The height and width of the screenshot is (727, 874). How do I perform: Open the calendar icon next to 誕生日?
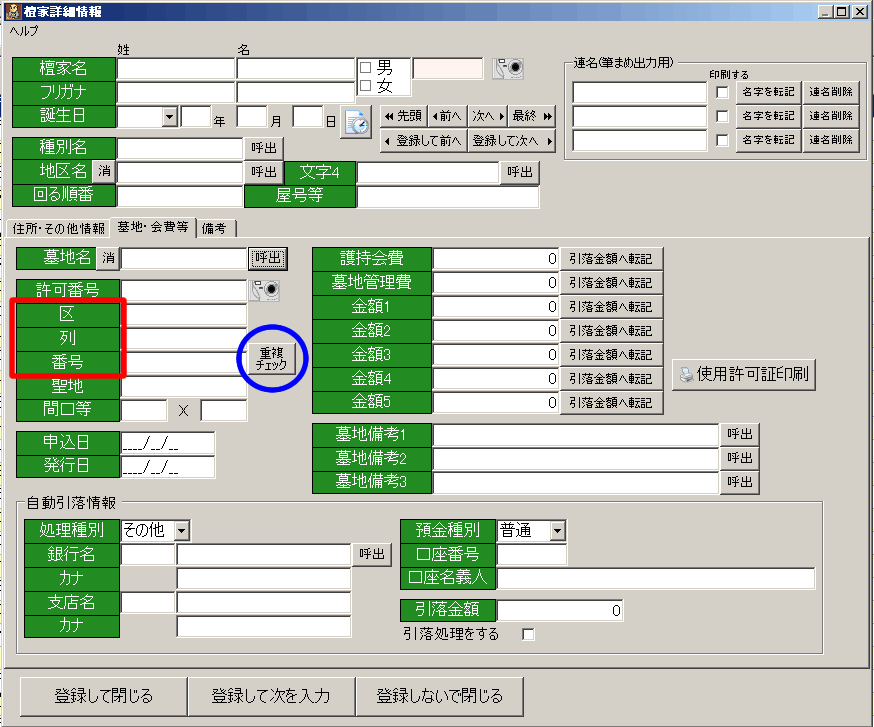pos(357,122)
